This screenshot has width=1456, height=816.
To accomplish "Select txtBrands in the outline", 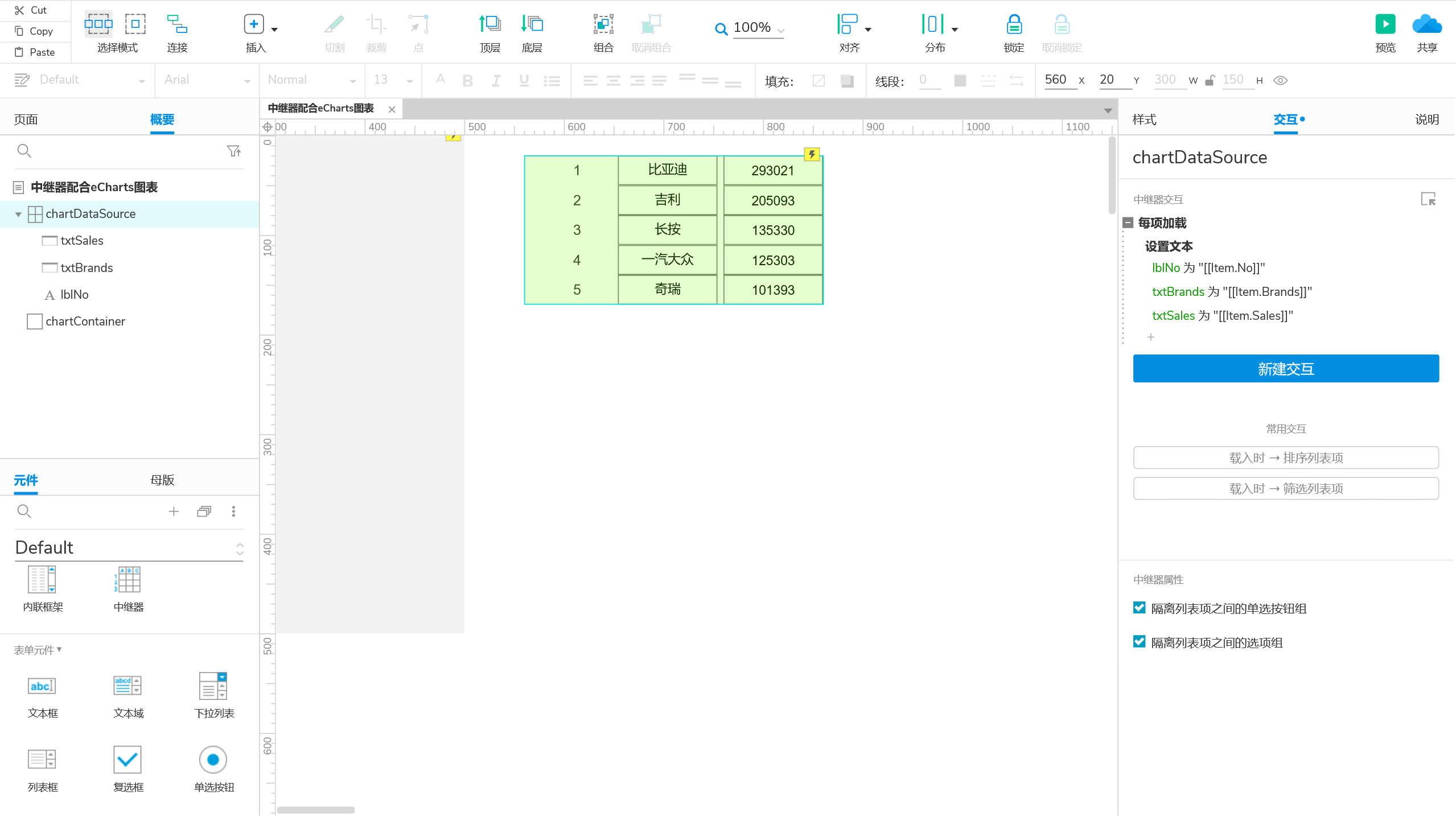I will pyautogui.click(x=87, y=268).
